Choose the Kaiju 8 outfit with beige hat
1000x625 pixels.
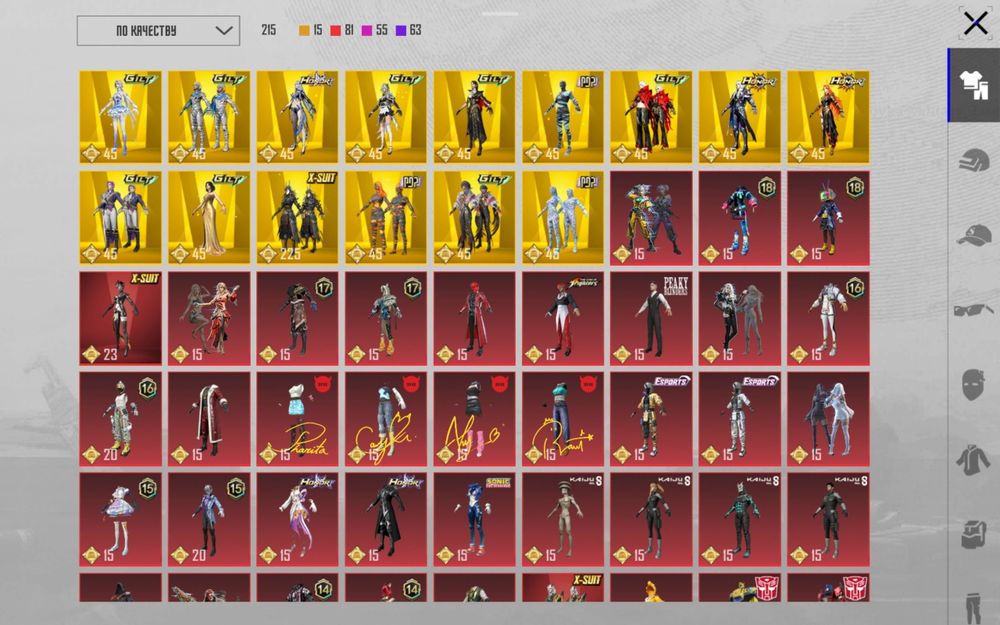562,520
